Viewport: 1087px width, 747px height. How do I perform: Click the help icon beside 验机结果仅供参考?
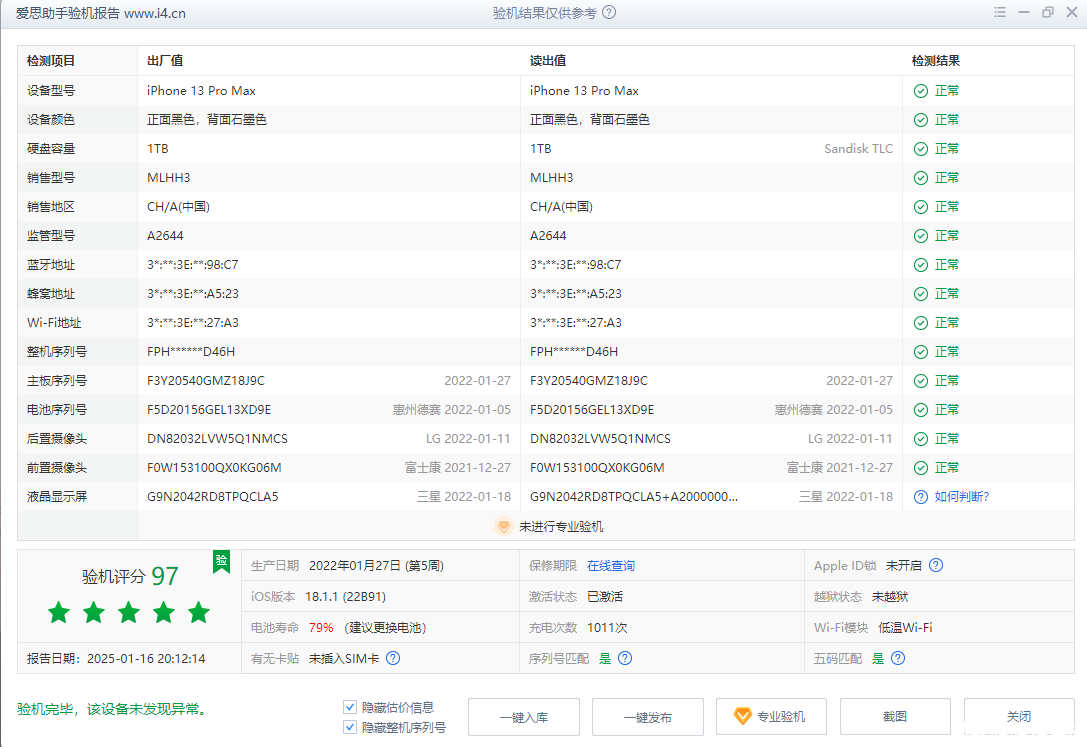pyautogui.click(x=609, y=12)
